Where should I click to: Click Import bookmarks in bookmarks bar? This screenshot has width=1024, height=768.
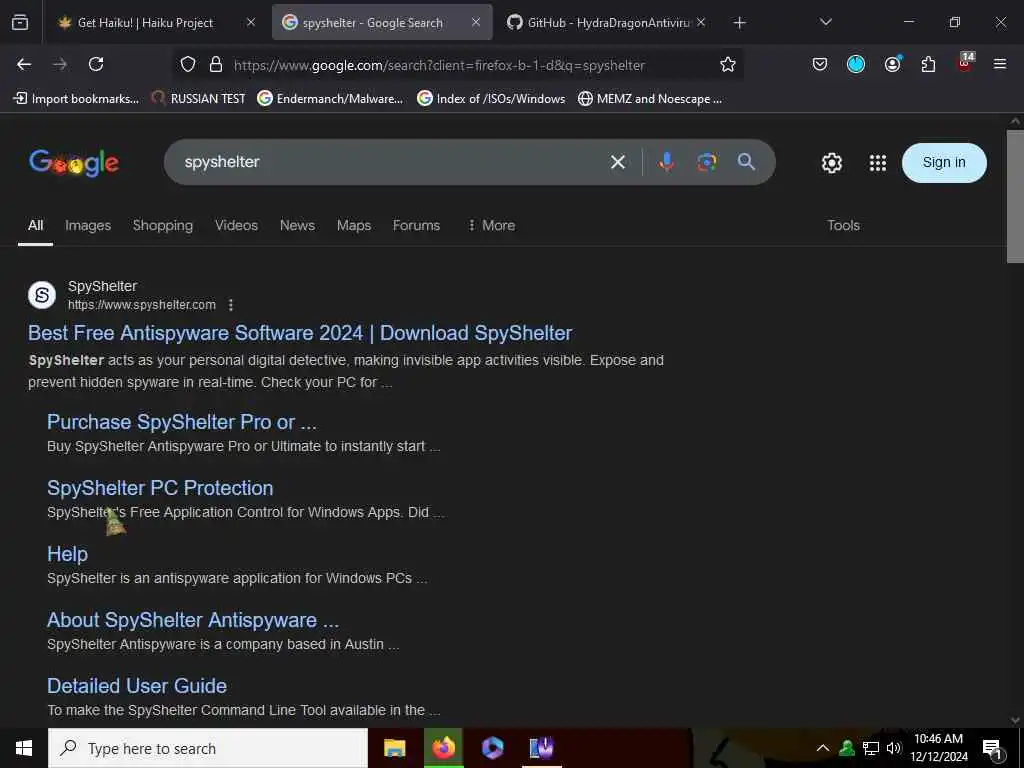76,99
